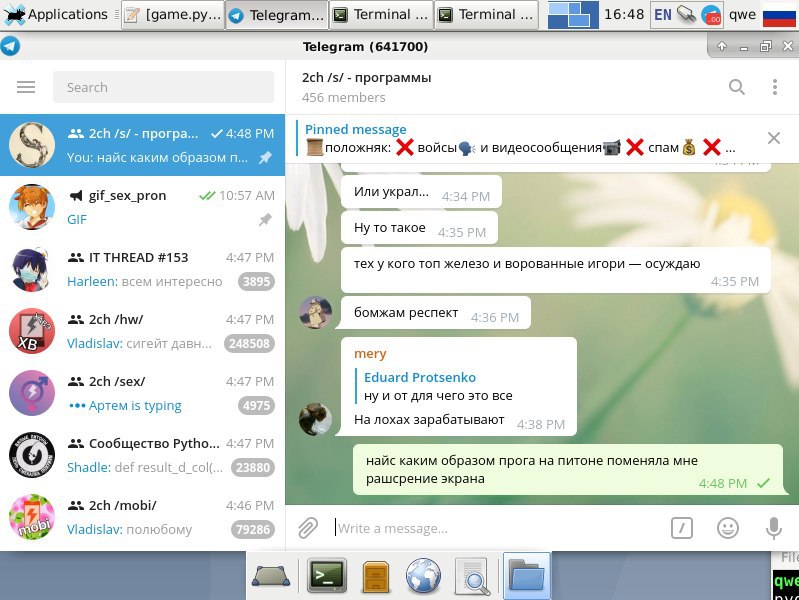This screenshot has width=799, height=600.
Task: Search within the 2ch /s/ chat
Action: [x=736, y=87]
